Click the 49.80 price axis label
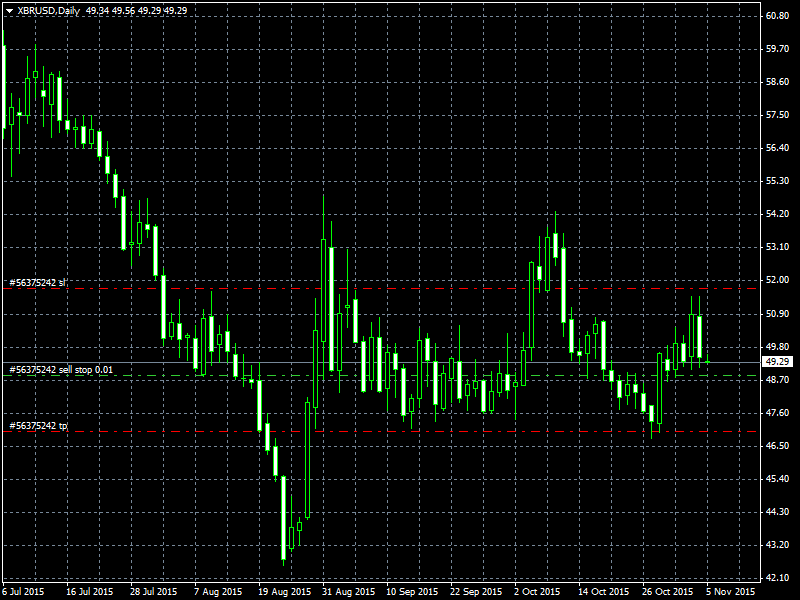Viewport: 800px width, 600px height. [x=778, y=347]
